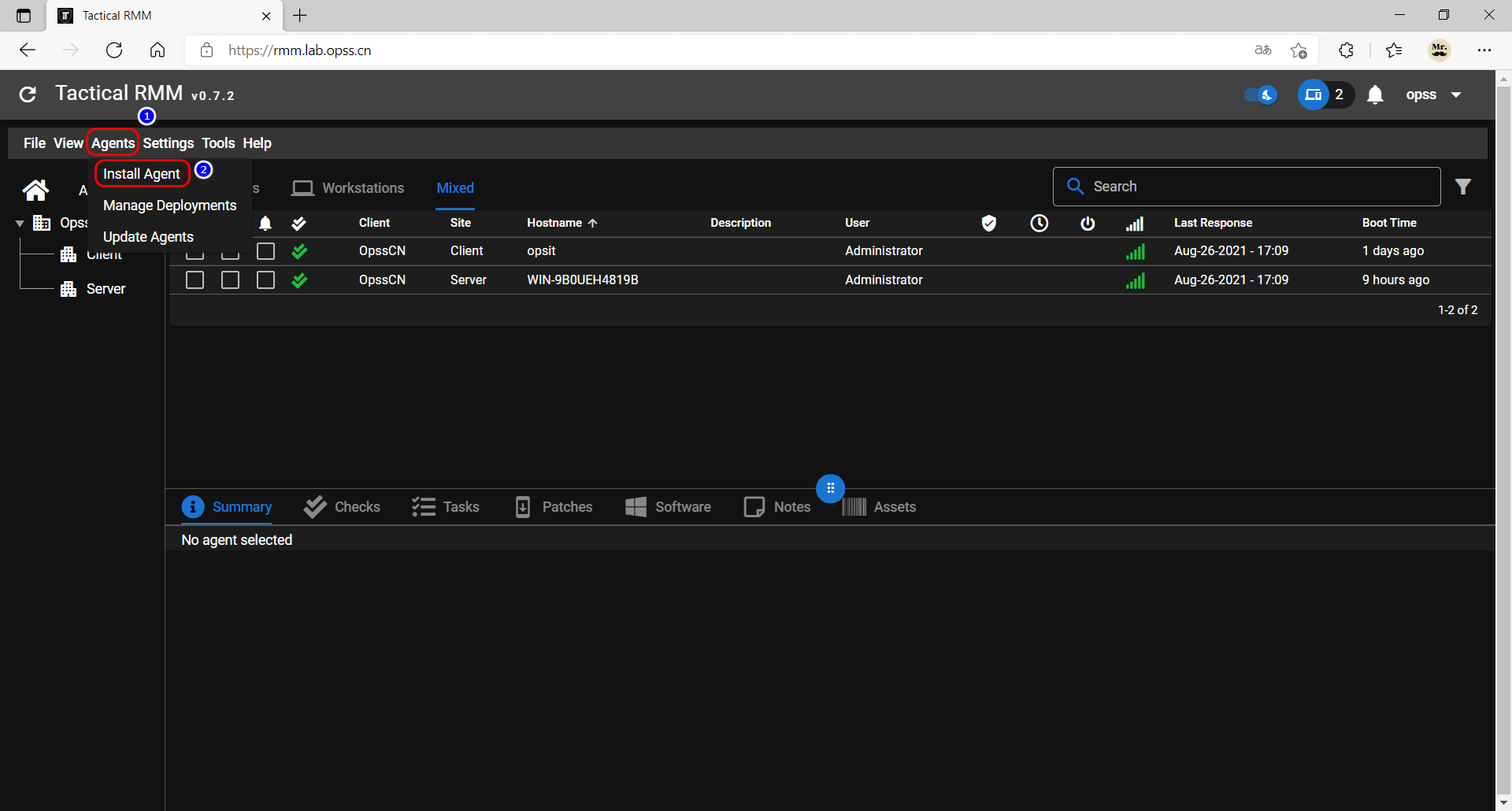Open the Settings menu
This screenshot has width=1512, height=811.
[169, 143]
